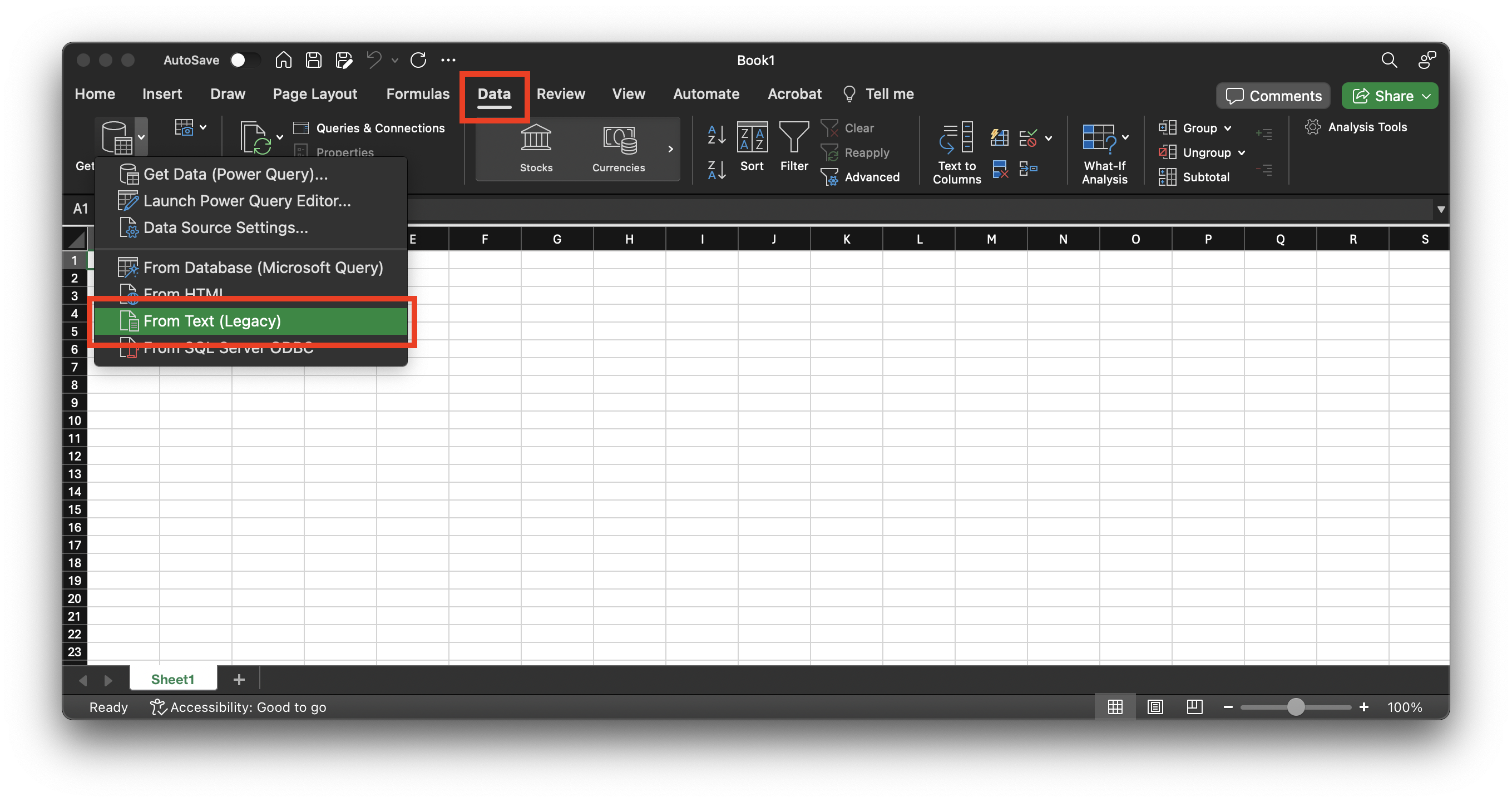1512x802 pixels.
Task: Expand the formula bar chevron
Action: pyautogui.click(x=1440, y=210)
